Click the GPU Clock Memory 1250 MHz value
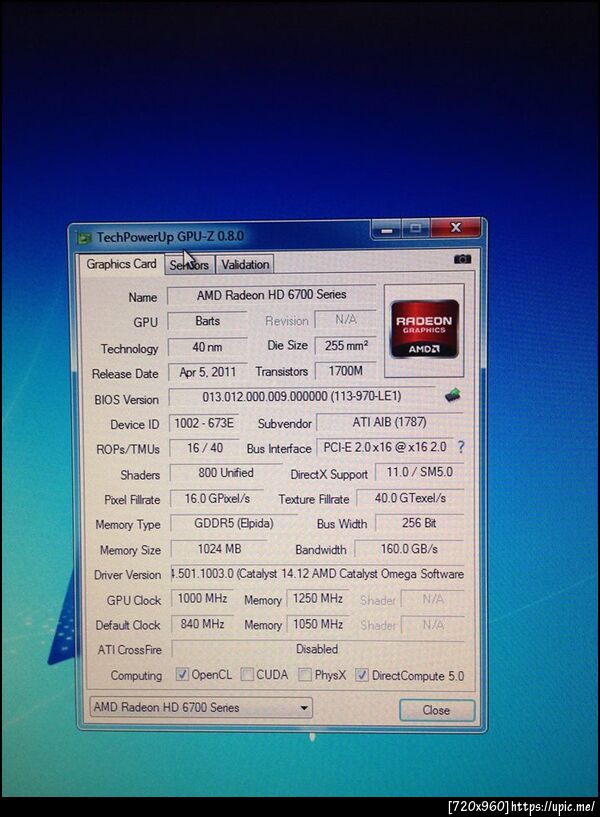The image size is (600, 817). 317,599
